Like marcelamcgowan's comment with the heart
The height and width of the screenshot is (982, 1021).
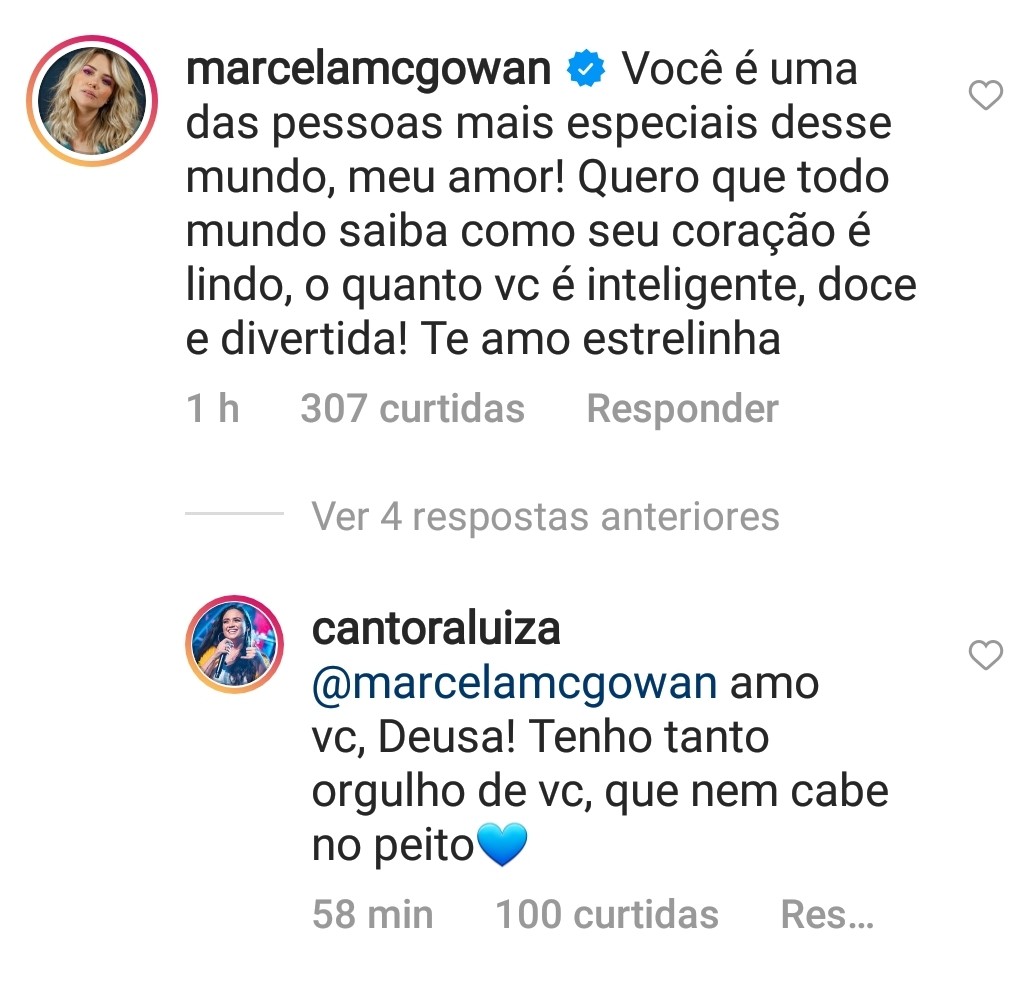tap(986, 96)
